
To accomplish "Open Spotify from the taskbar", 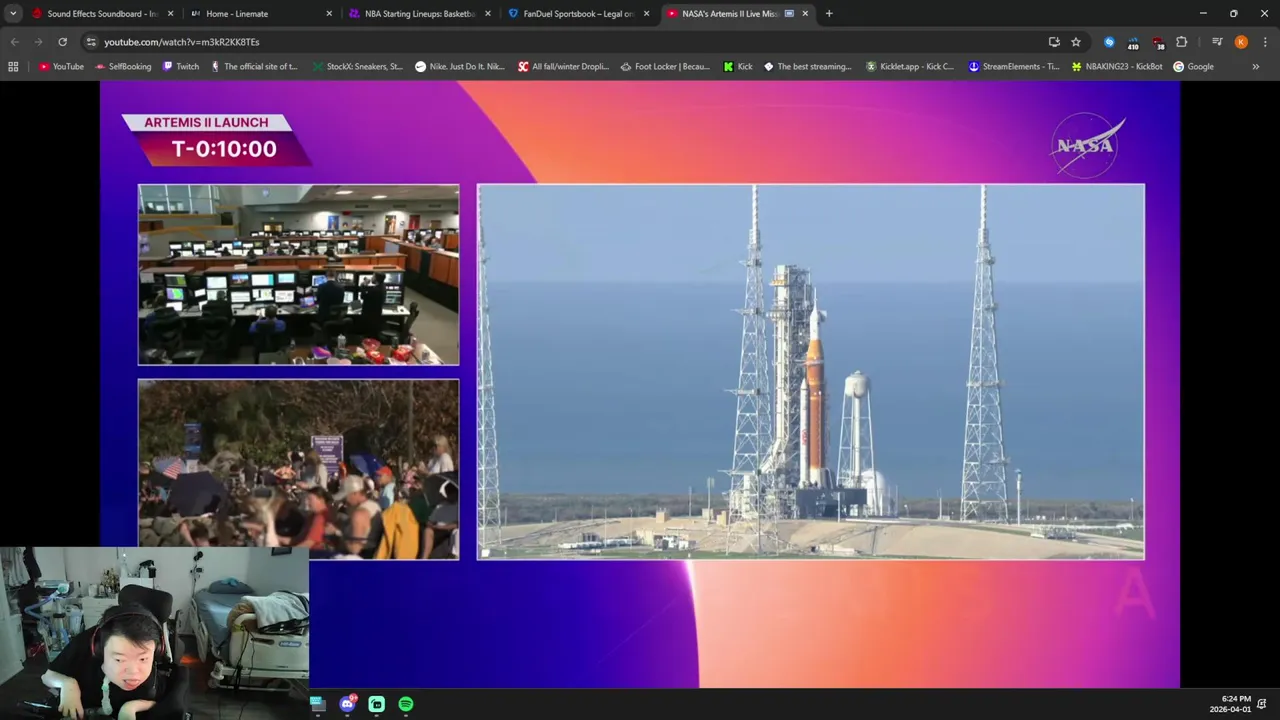I will pos(406,704).
